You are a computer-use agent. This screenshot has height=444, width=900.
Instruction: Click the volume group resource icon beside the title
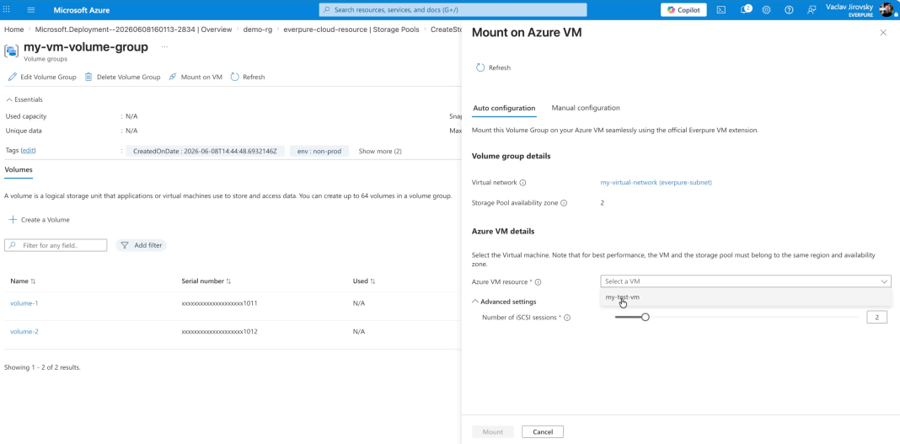(x=11, y=50)
